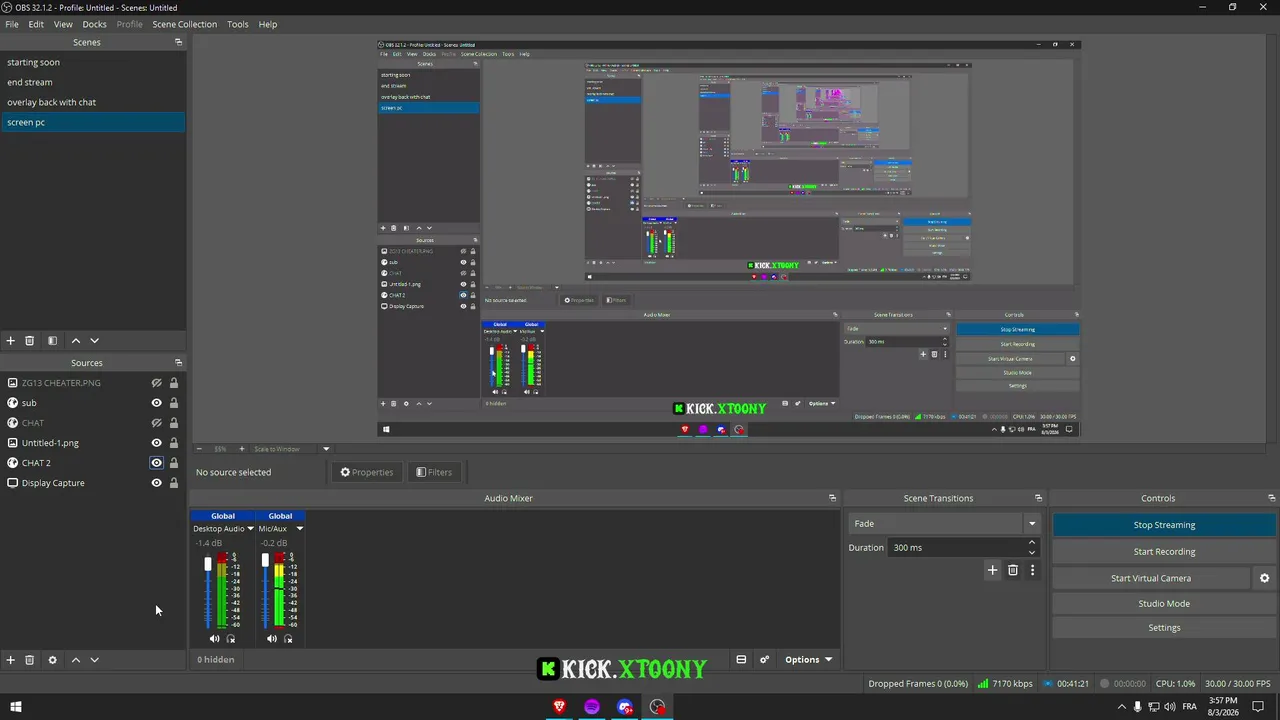This screenshot has width=1280, height=720.
Task: Undock the Sources panel
Action: coord(178,363)
